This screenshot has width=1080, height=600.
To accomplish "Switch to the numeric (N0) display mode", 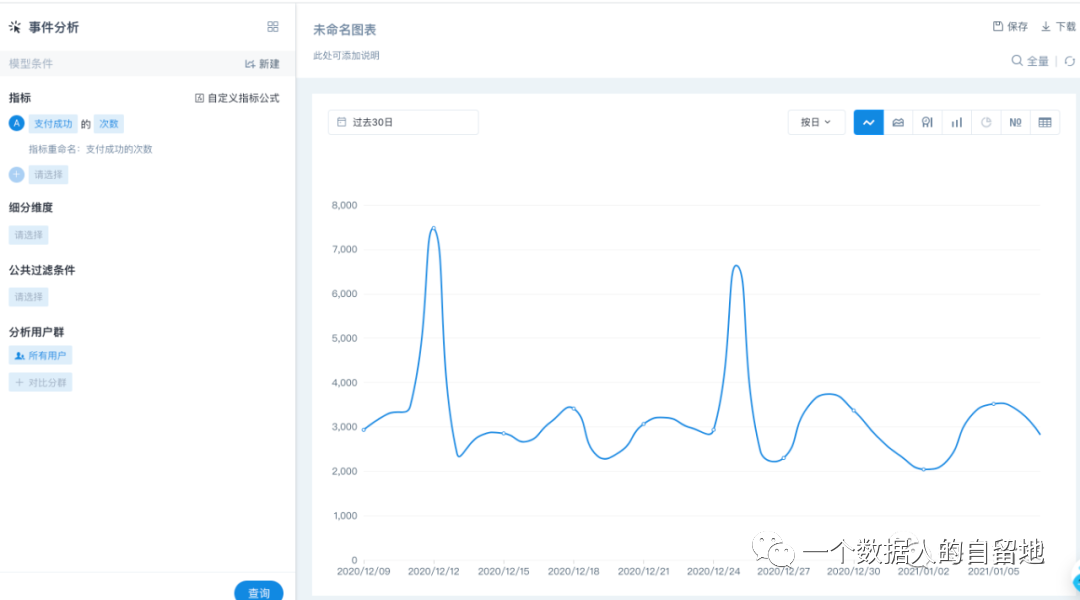I will (x=1015, y=122).
